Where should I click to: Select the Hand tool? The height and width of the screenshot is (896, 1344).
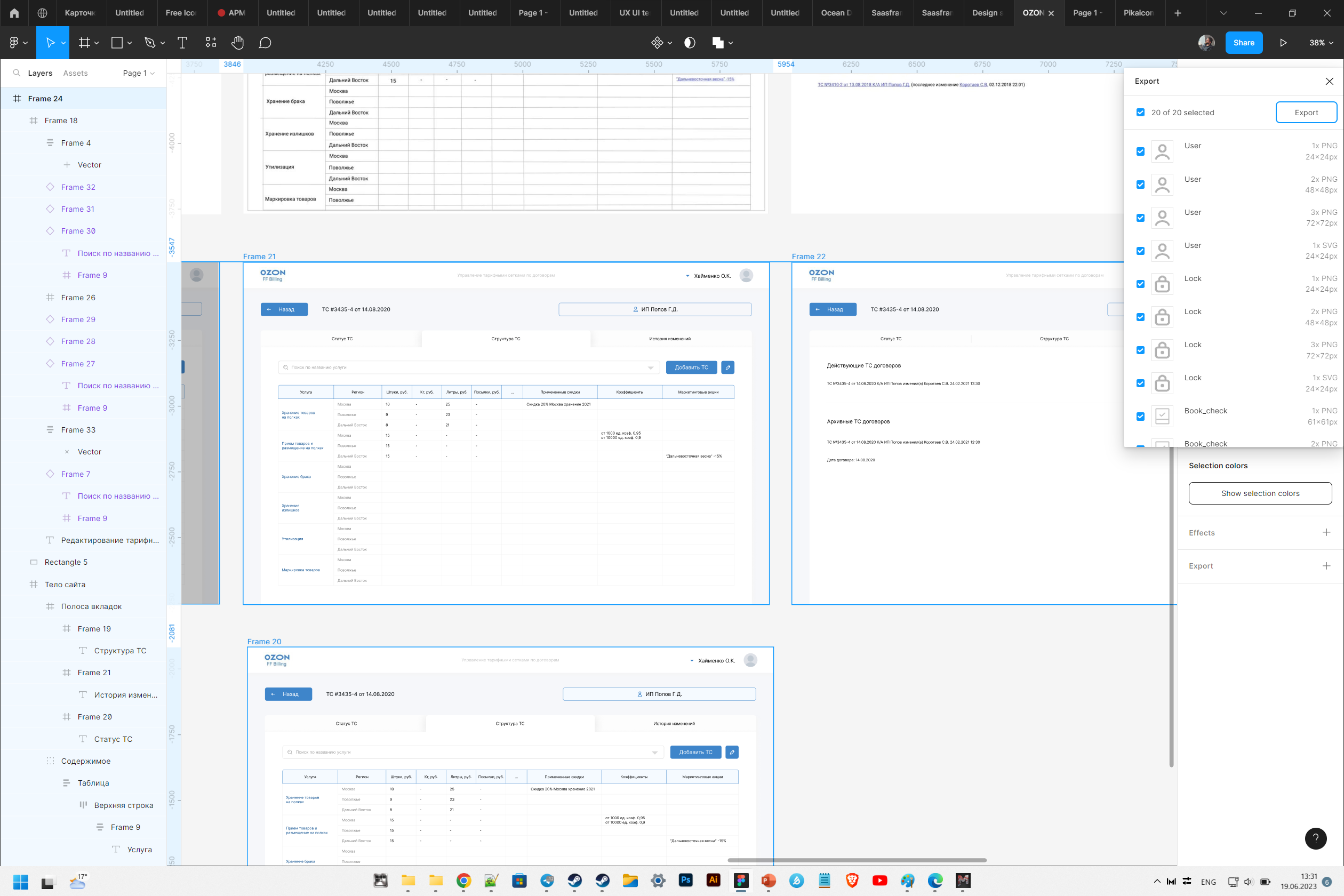(238, 43)
